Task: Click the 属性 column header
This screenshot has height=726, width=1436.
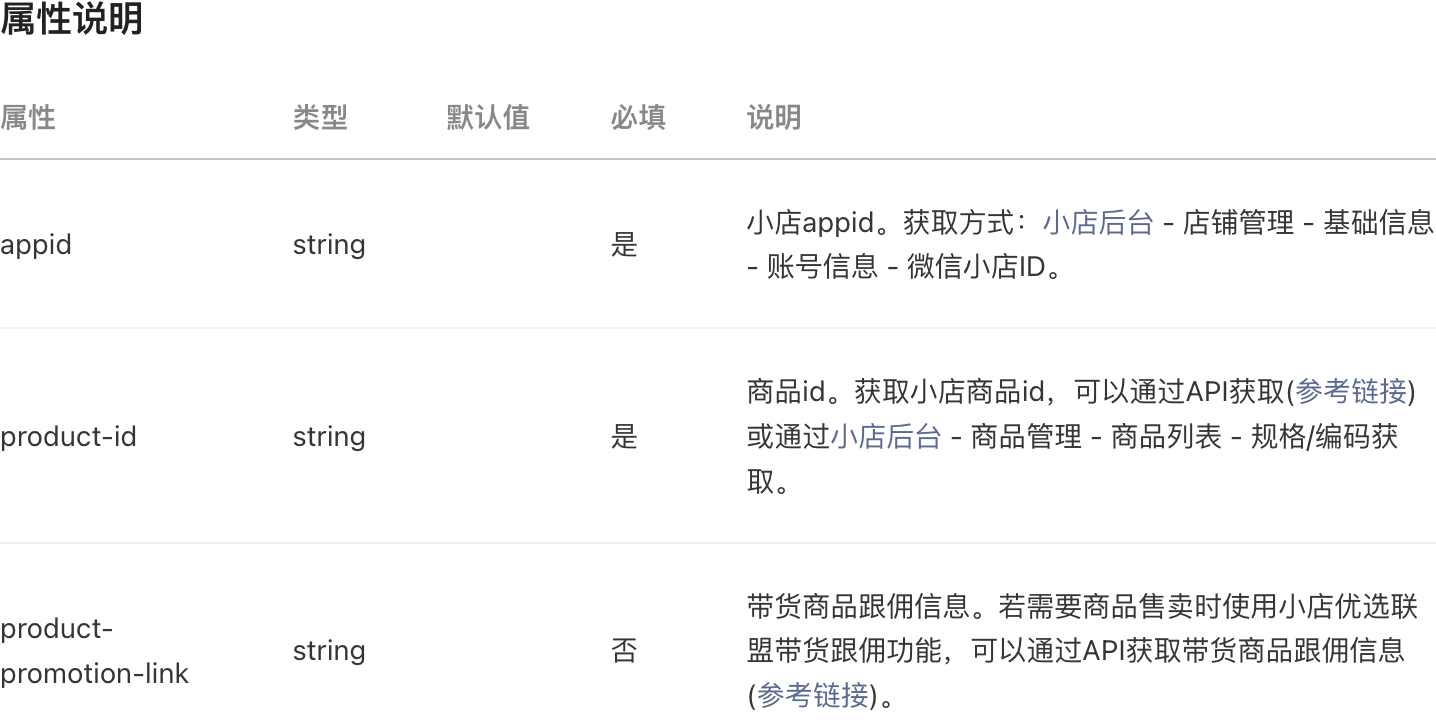Action: coord(28,118)
